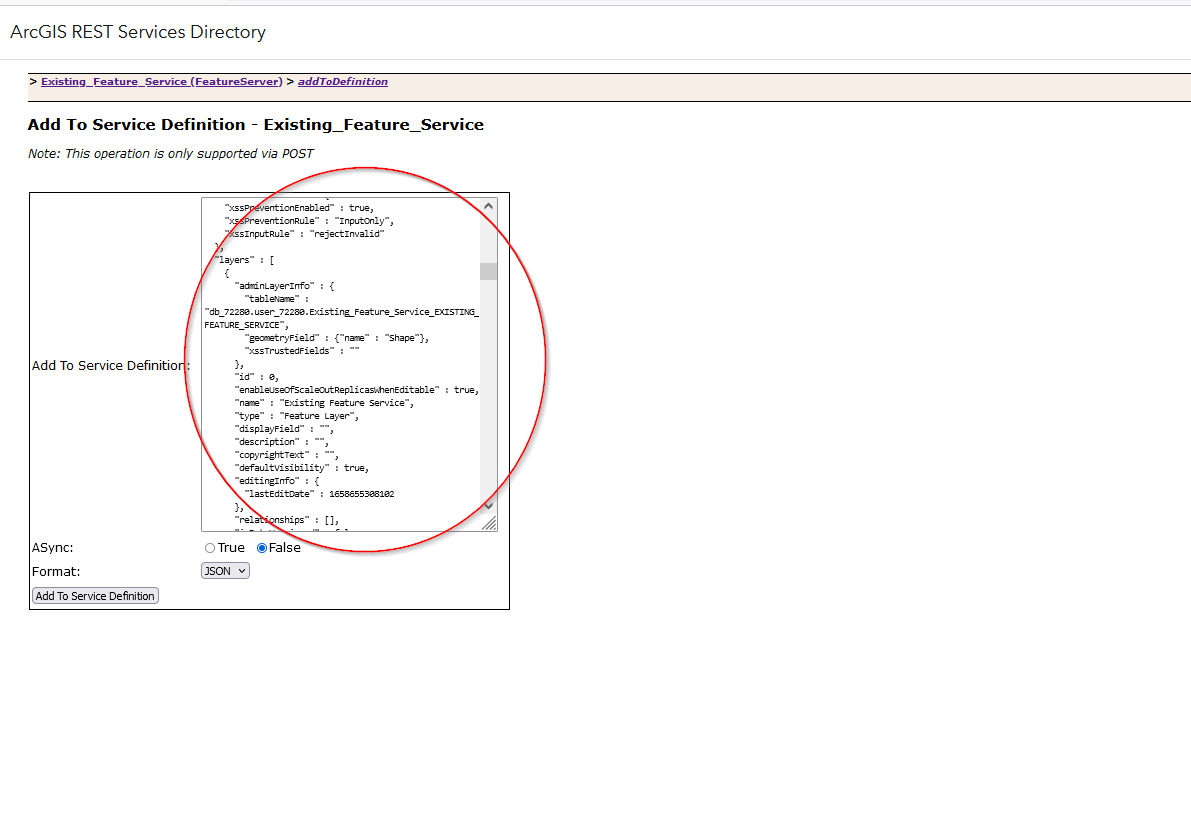Click the JSON value shown in Format selector
This screenshot has height=834, width=1191.
(217, 570)
